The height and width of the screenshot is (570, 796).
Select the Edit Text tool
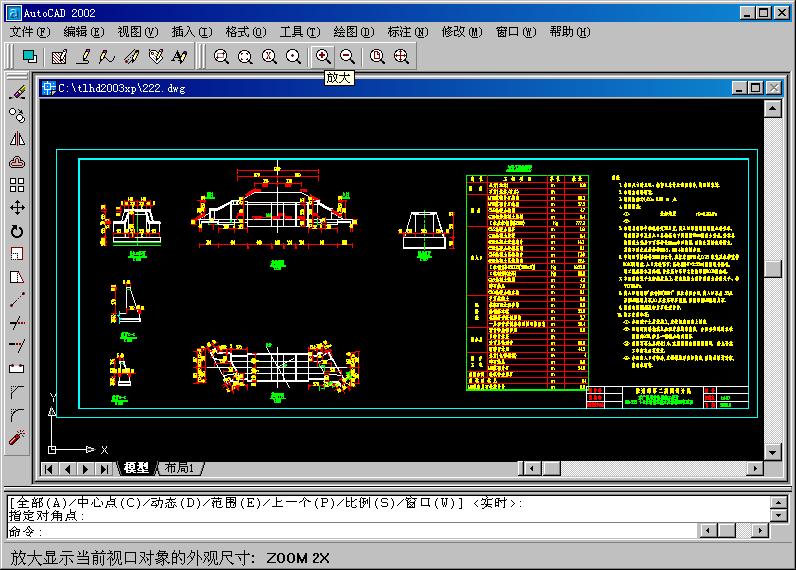coord(179,56)
